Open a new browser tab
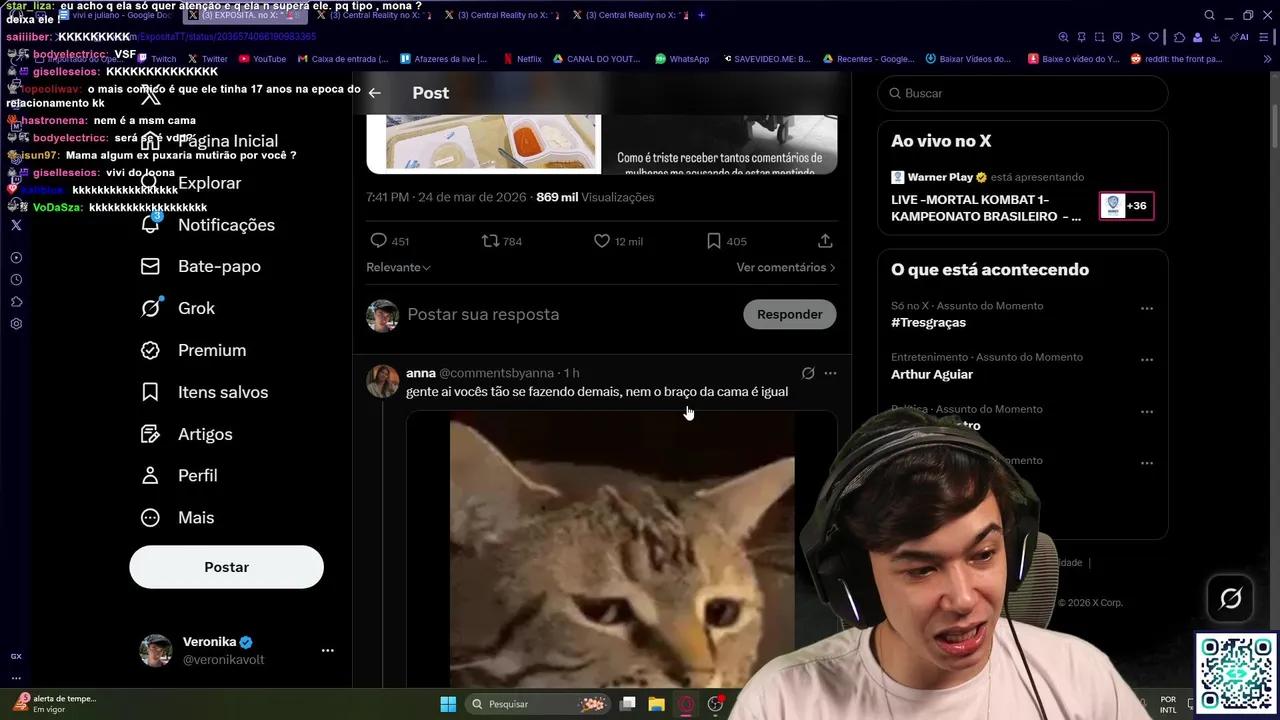1280x720 pixels. tap(701, 15)
